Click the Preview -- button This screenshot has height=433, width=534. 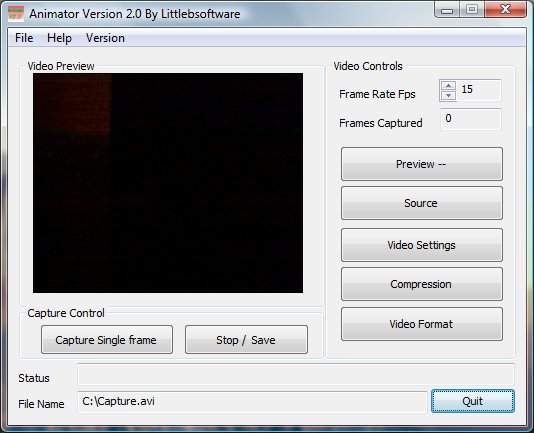[x=422, y=164]
